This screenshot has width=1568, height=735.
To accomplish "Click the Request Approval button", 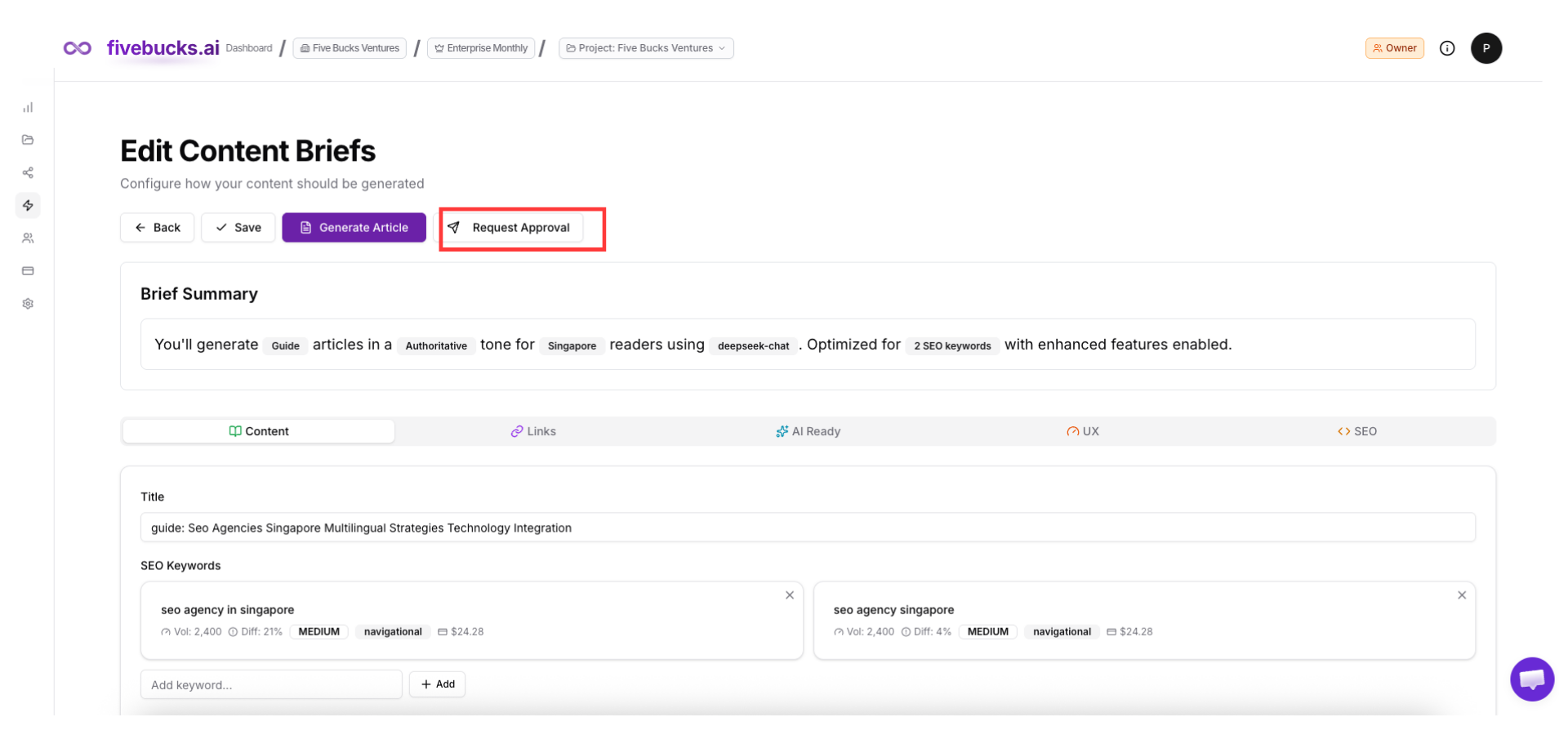I will pyautogui.click(x=520, y=228).
